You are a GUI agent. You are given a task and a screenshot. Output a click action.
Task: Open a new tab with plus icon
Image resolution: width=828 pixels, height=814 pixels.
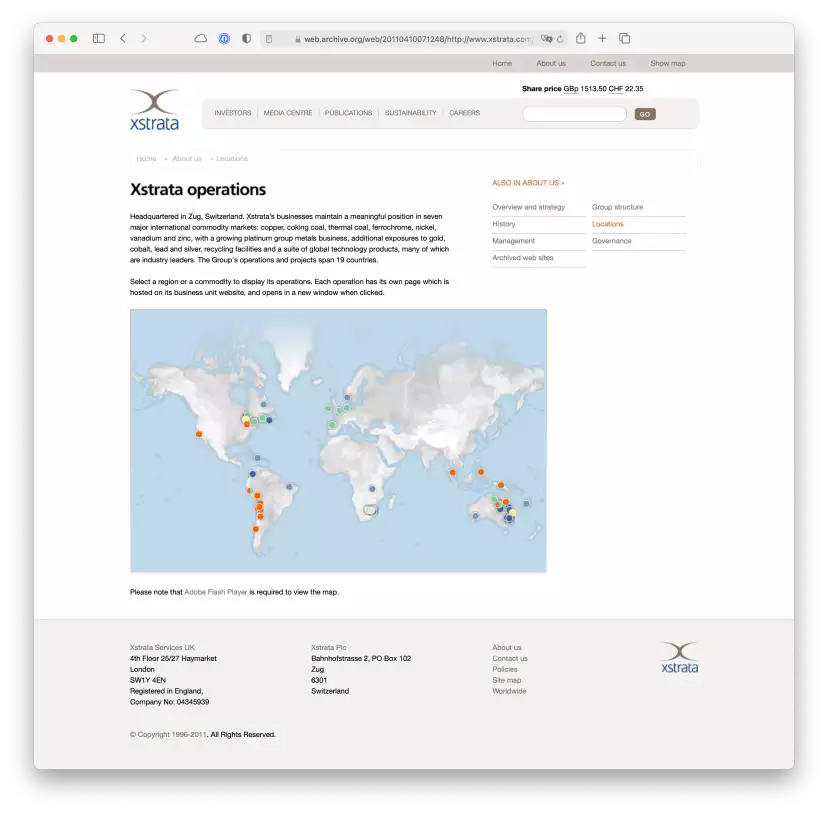pos(602,39)
